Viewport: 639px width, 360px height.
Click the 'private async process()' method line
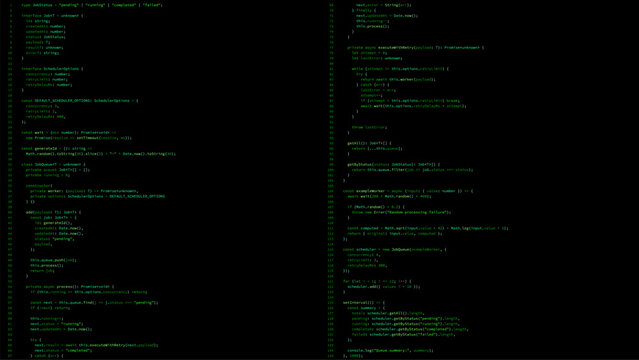70,286
